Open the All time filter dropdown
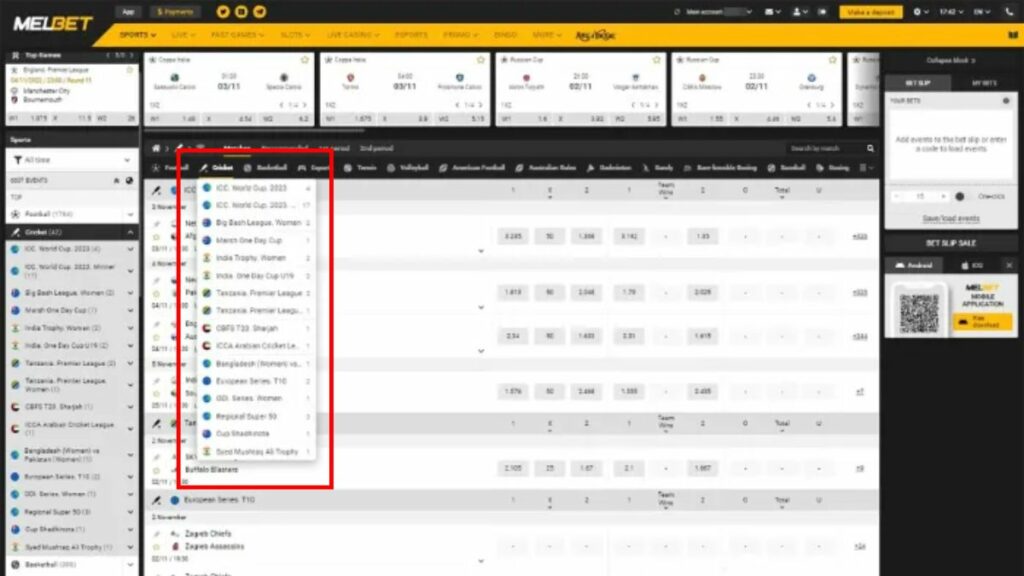Image resolution: width=1024 pixels, height=576 pixels. [x=72, y=160]
